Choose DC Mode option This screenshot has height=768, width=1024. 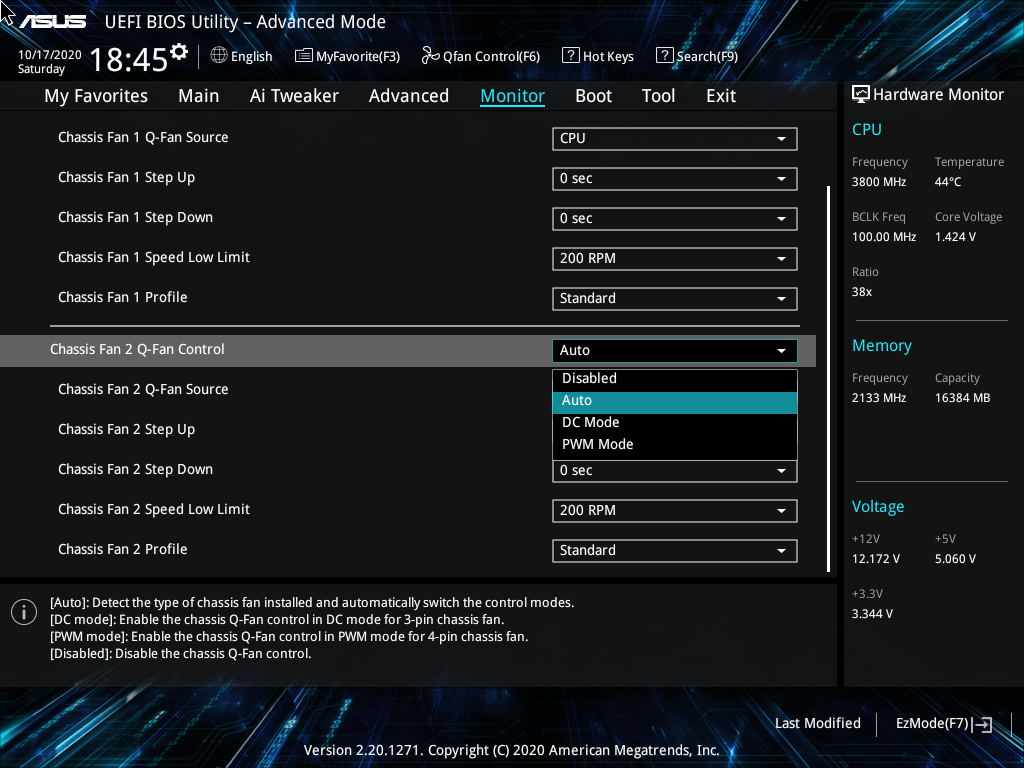[x=675, y=423]
